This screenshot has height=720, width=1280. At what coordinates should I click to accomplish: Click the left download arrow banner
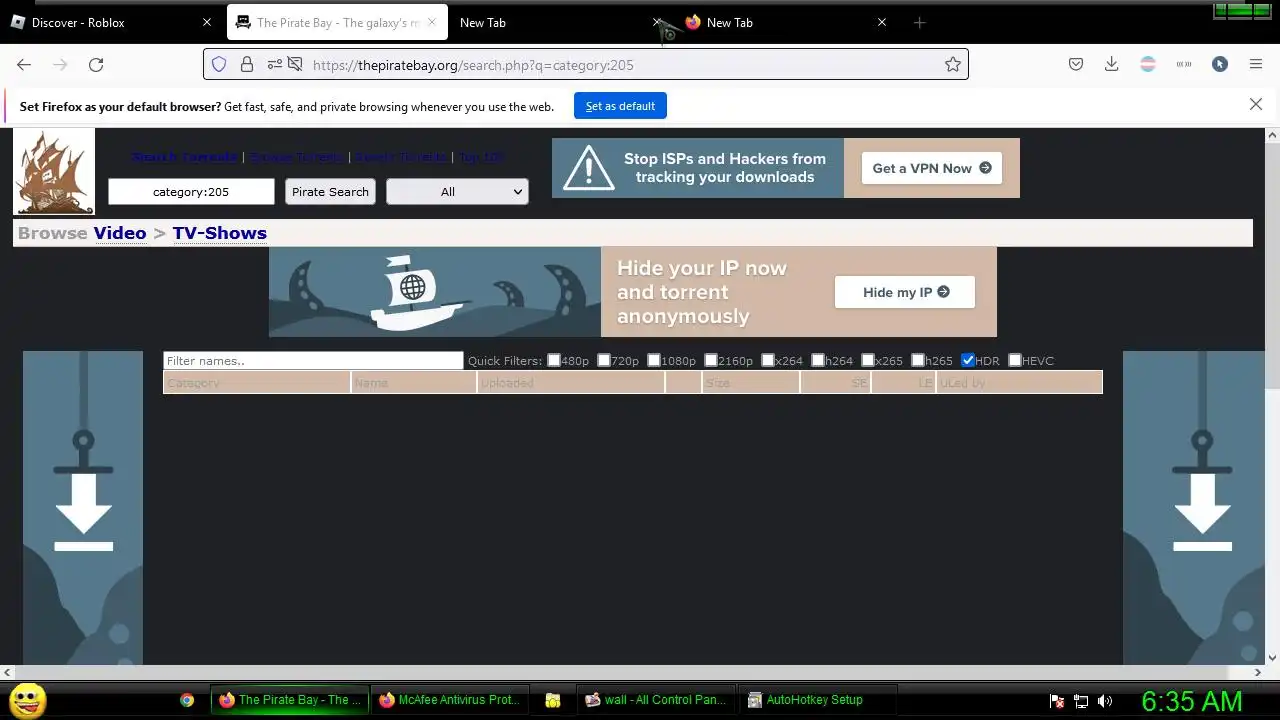pyautogui.click(x=83, y=507)
